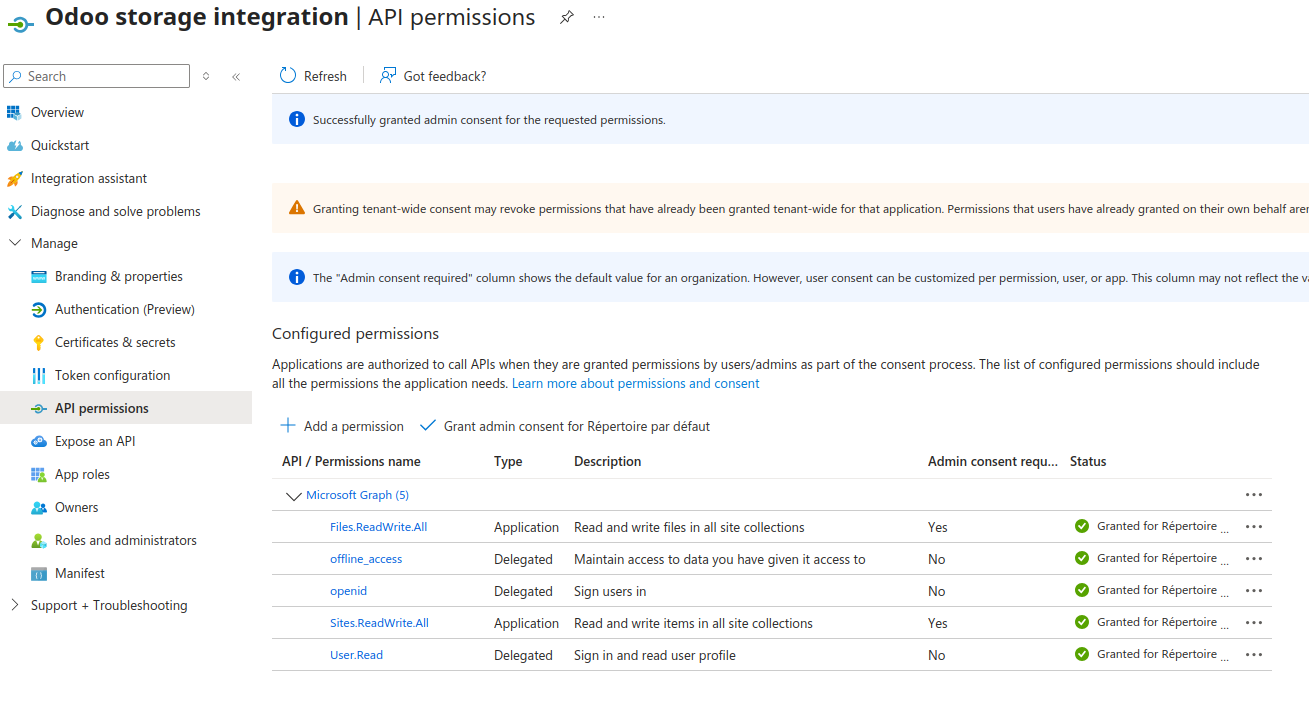This screenshot has width=1309, height=703.
Task: Open Learn more about permissions and consent
Action: [636, 383]
